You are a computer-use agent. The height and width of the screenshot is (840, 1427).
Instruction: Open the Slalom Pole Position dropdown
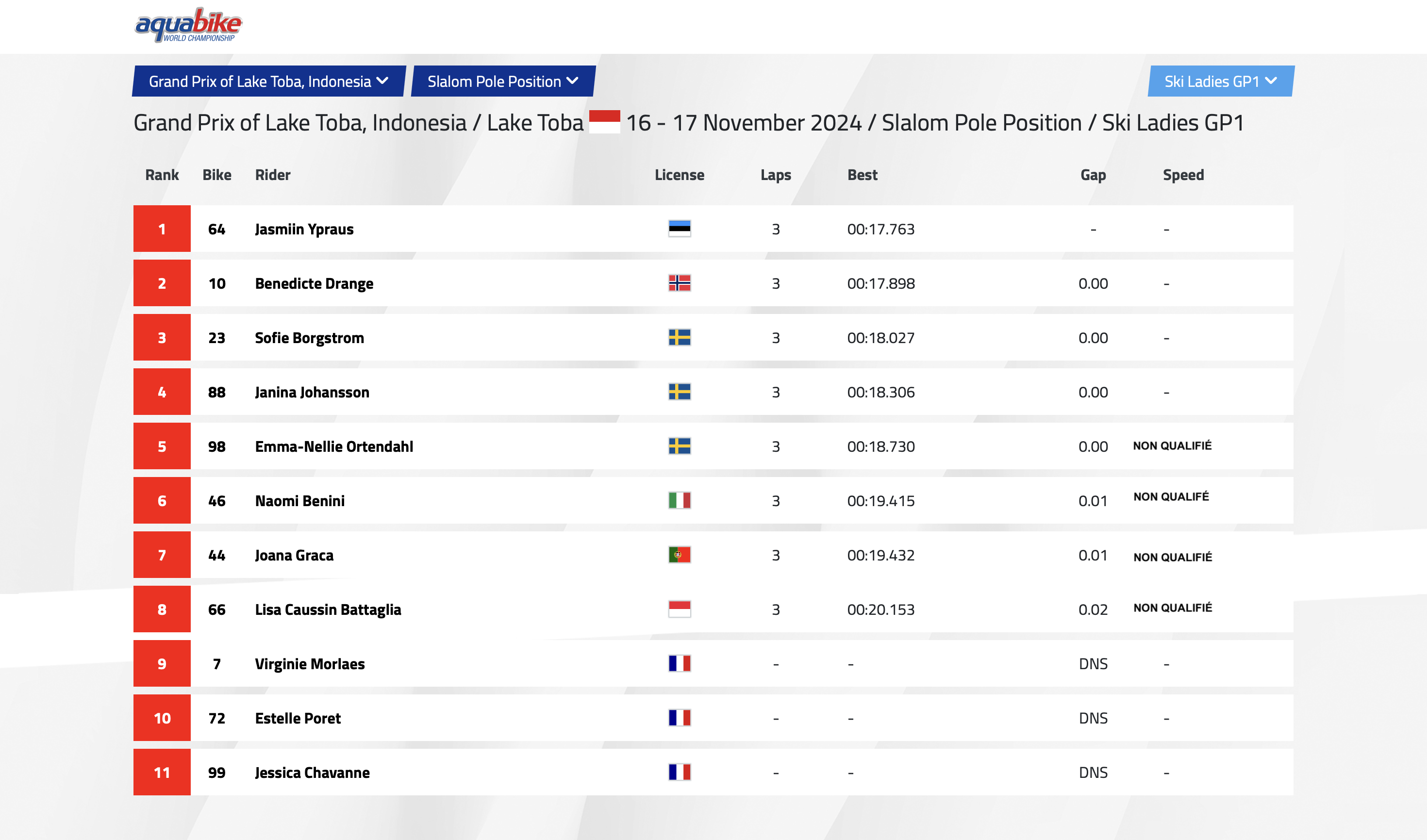(x=503, y=82)
